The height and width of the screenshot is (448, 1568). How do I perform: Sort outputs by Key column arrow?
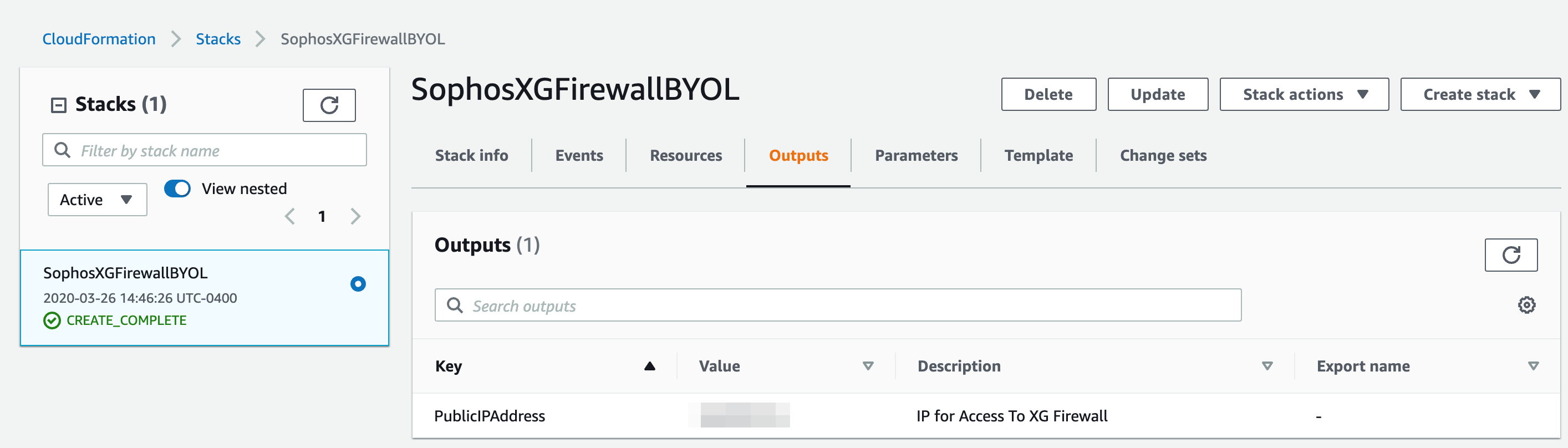point(649,366)
